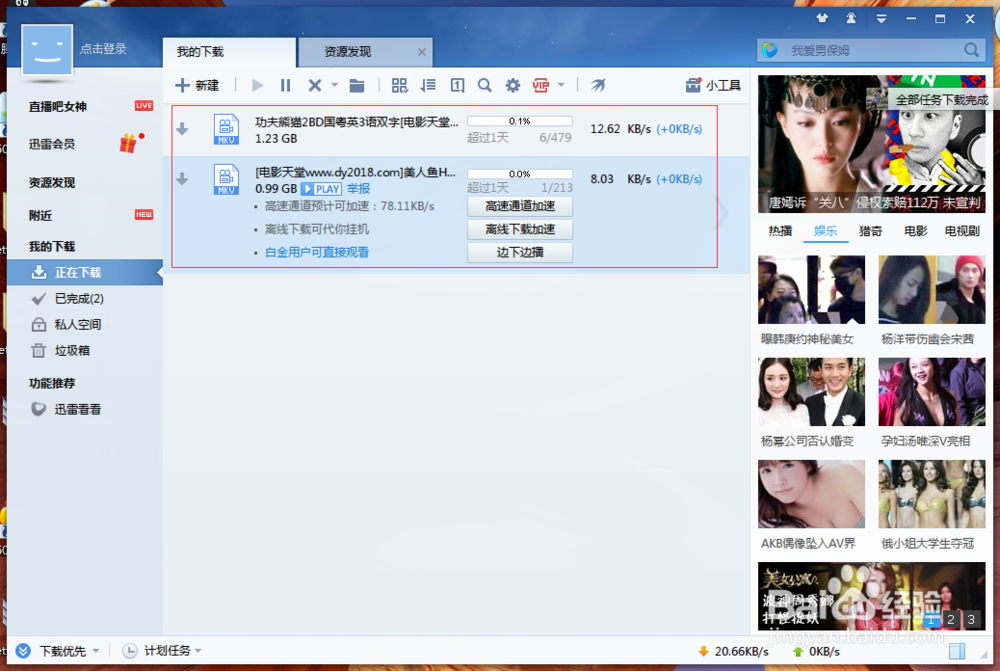Expand the VIP dropdown arrow
Image resolution: width=1000 pixels, height=671 pixels.
point(561,84)
